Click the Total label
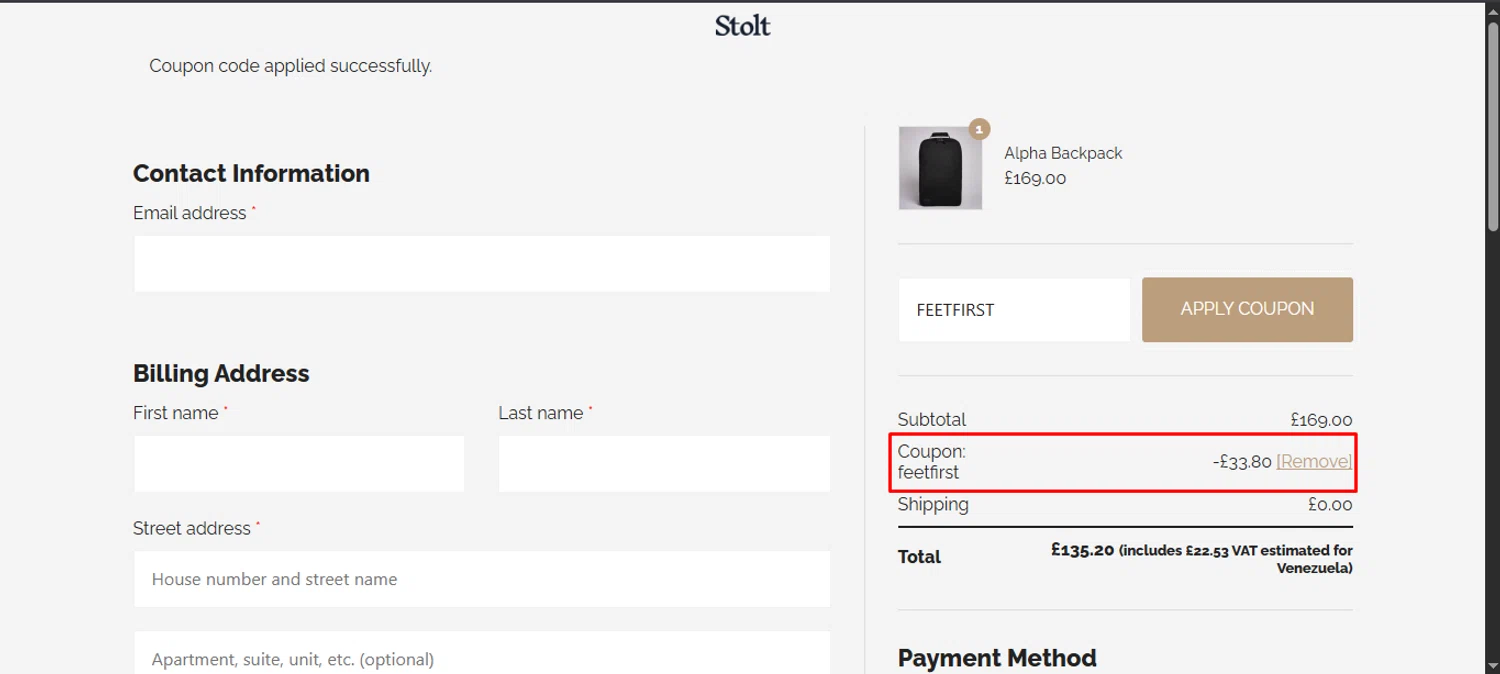The image size is (1500, 674). [x=919, y=557]
